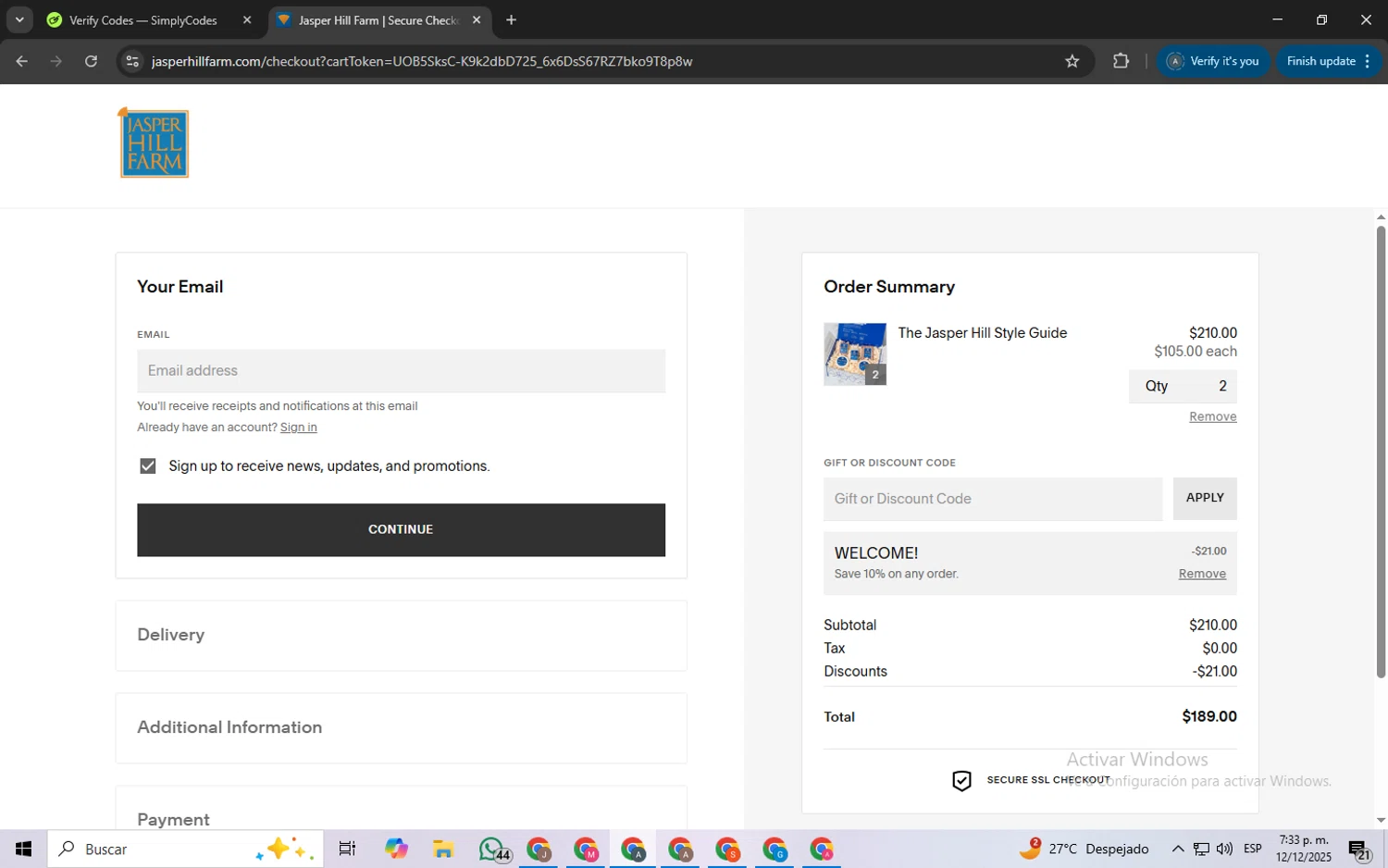Open the notification center icon
1388x868 pixels.
point(1359,849)
